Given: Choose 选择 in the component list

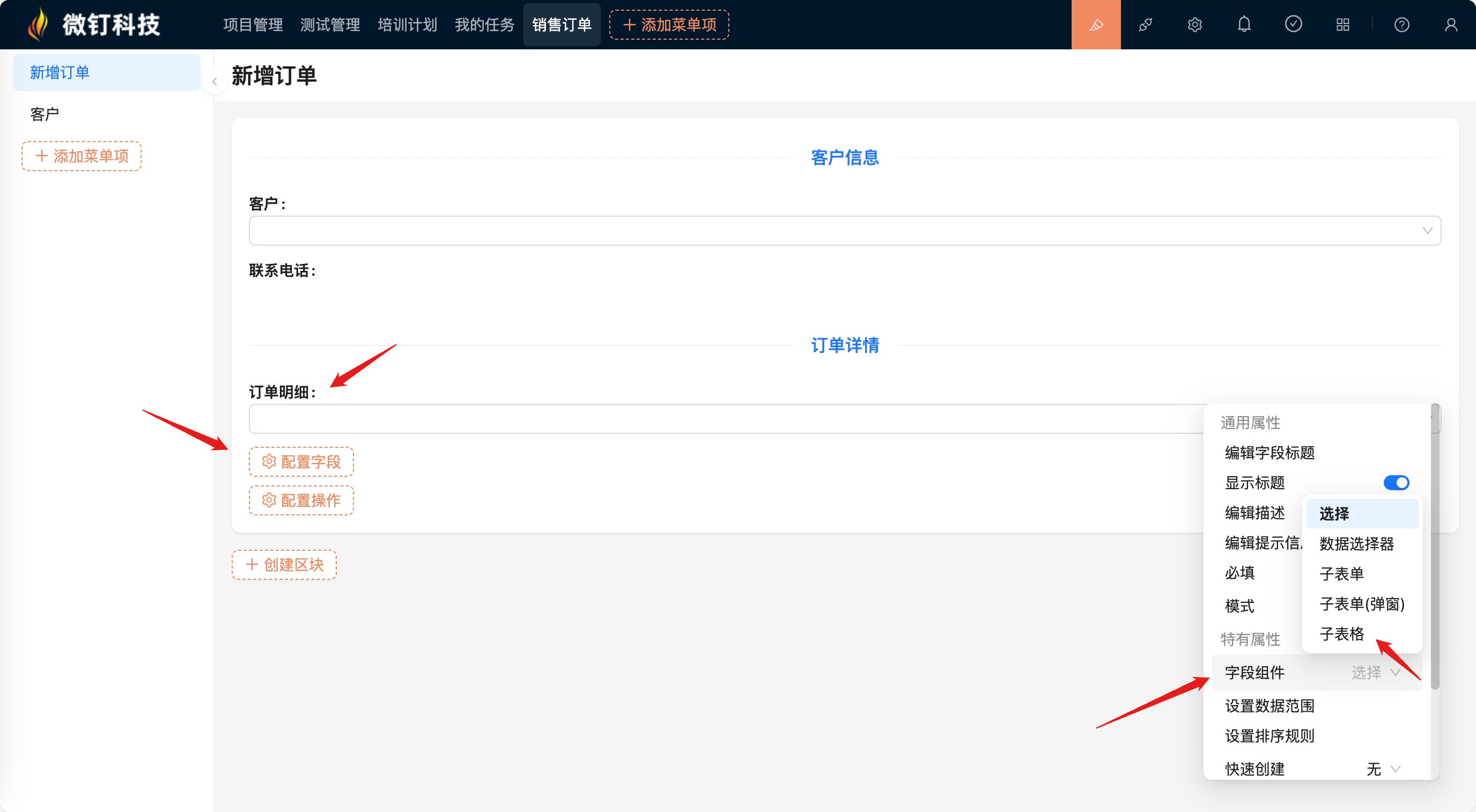Looking at the screenshot, I should point(1362,513).
